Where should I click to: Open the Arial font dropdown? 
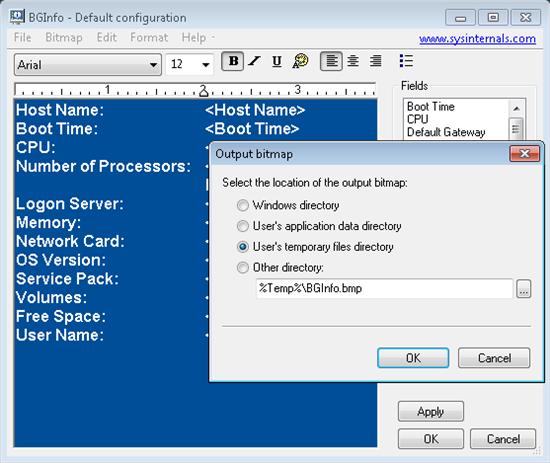point(88,65)
